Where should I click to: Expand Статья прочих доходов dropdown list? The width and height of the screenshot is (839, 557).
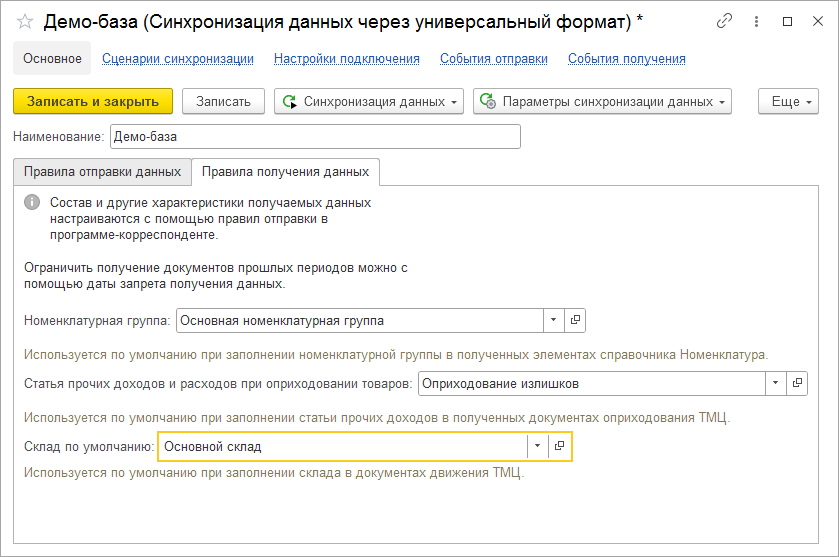[x=775, y=383]
